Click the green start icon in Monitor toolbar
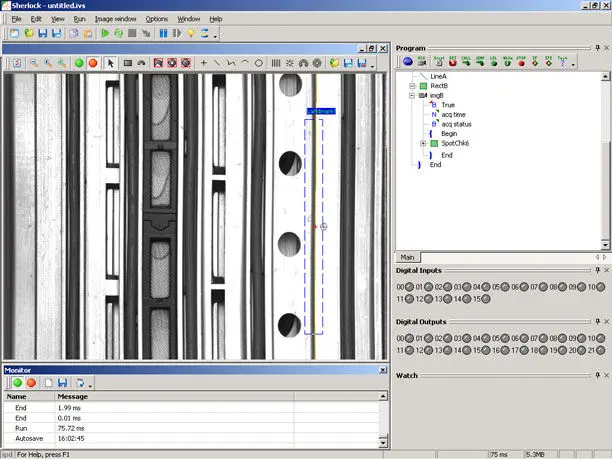 point(16,382)
